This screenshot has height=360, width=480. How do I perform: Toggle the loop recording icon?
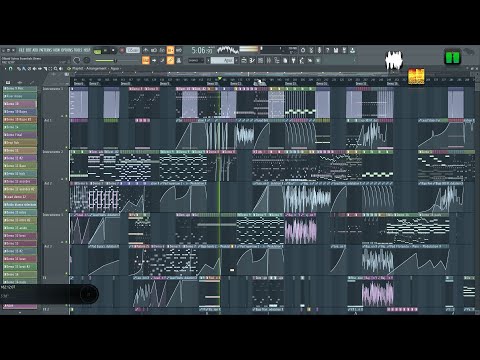tap(179, 50)
